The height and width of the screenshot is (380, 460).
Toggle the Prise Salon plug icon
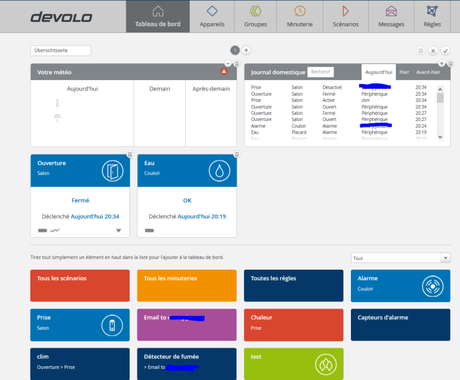click(x=112, y=325)
